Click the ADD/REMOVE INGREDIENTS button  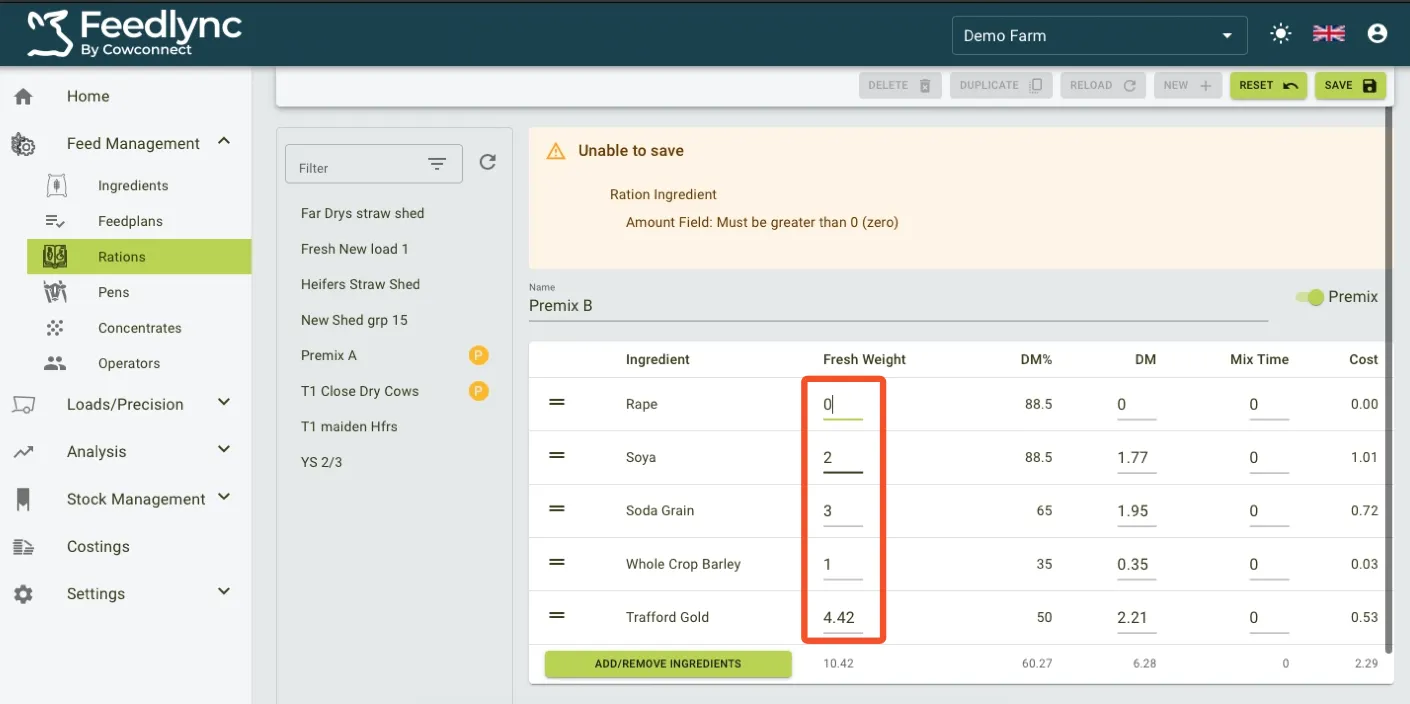click(x=668, y=664)
